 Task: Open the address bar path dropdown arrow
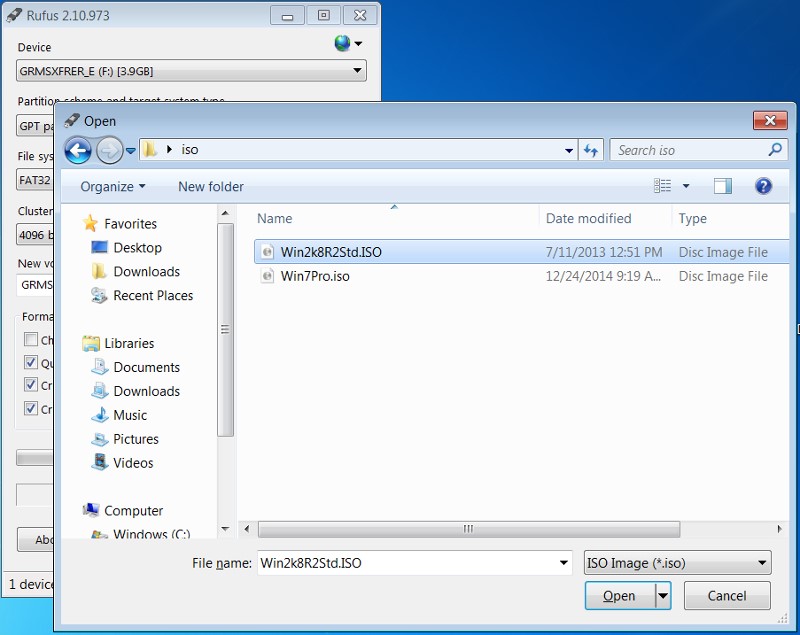(569, 150)
